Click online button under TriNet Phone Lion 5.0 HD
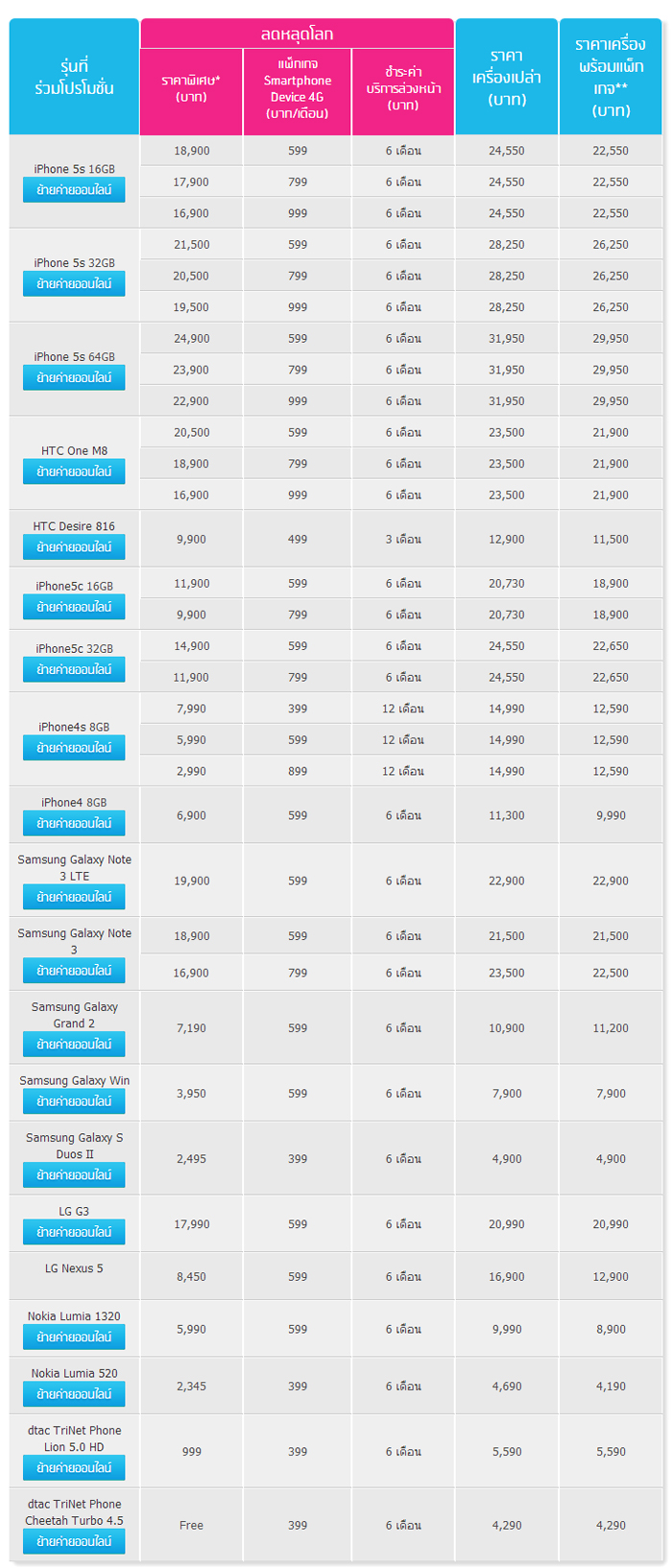This screenshot has height=1568, width=672. coord(74,1468)
